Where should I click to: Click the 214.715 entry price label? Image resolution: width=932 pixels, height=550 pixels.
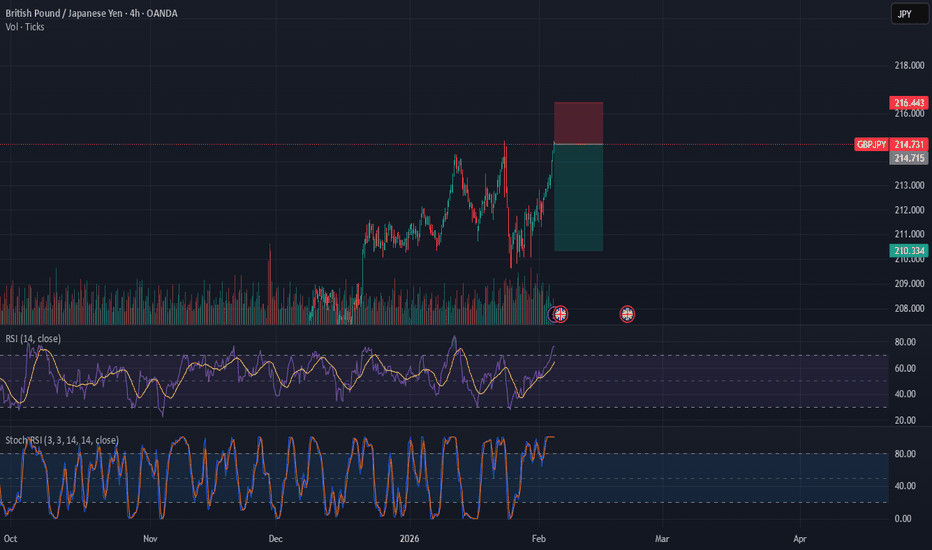[x=907, y=158]
